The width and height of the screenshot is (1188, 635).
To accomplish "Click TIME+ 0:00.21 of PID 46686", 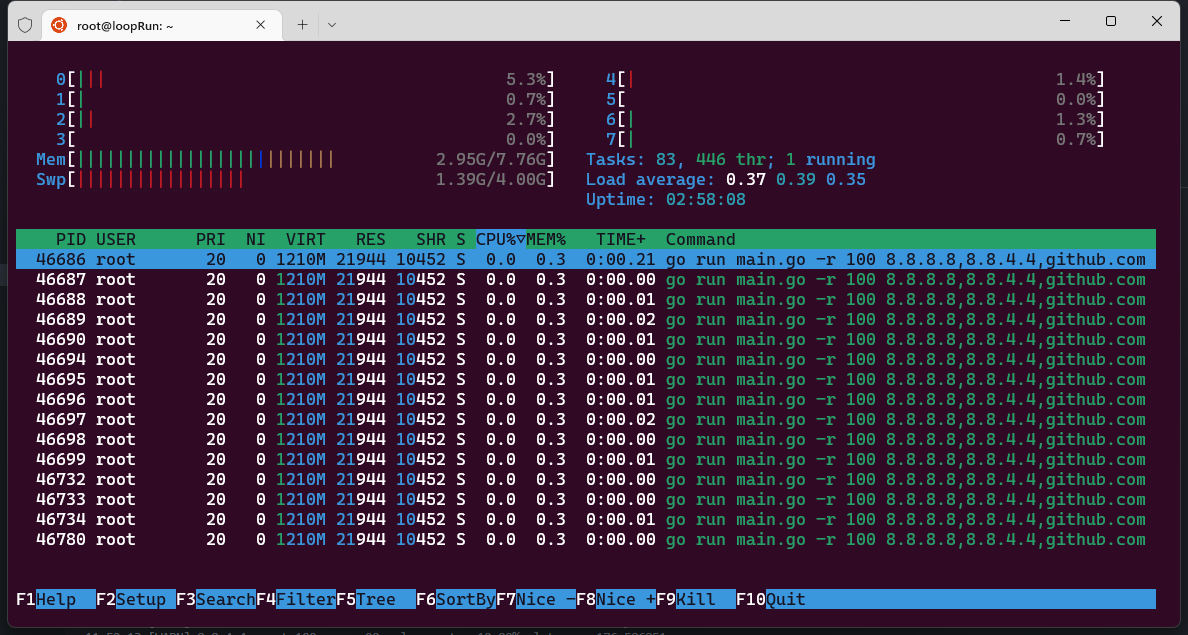I will pos(621,259).
